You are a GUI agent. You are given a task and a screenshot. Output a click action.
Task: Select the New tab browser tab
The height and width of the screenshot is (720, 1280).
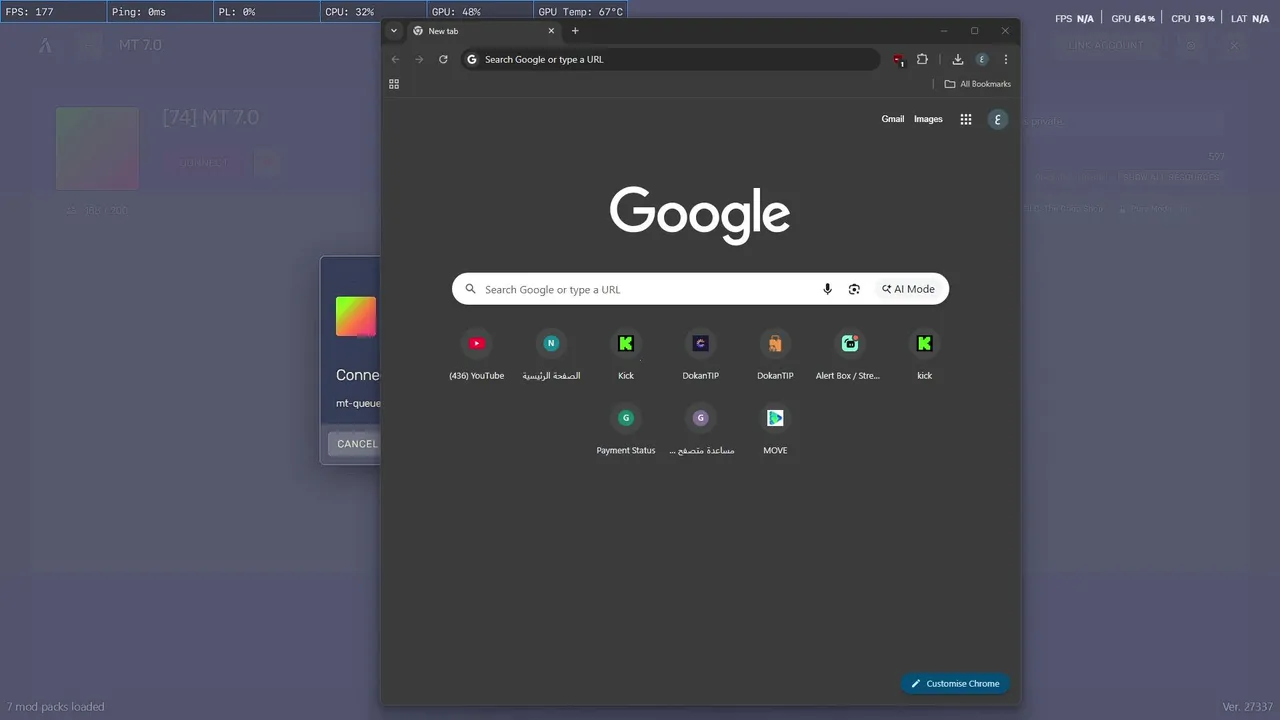click(484, 31)
